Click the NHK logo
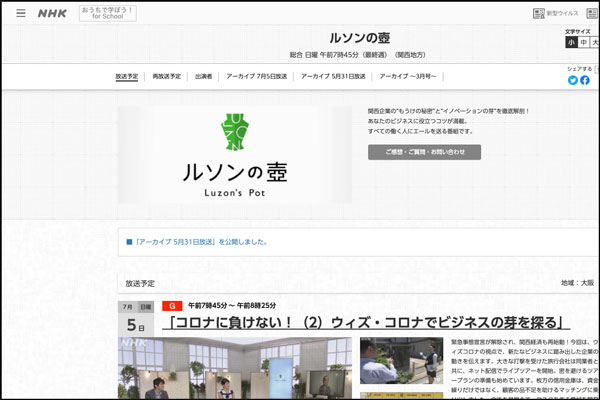The image size is (600, 400). point(53,14)
